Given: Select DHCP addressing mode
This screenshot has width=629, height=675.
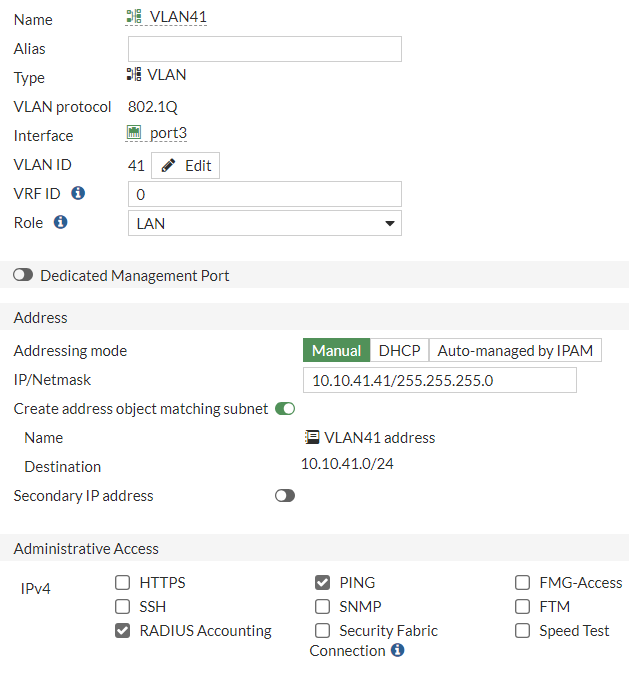Looking at the screenshot, I should [399, 350].
